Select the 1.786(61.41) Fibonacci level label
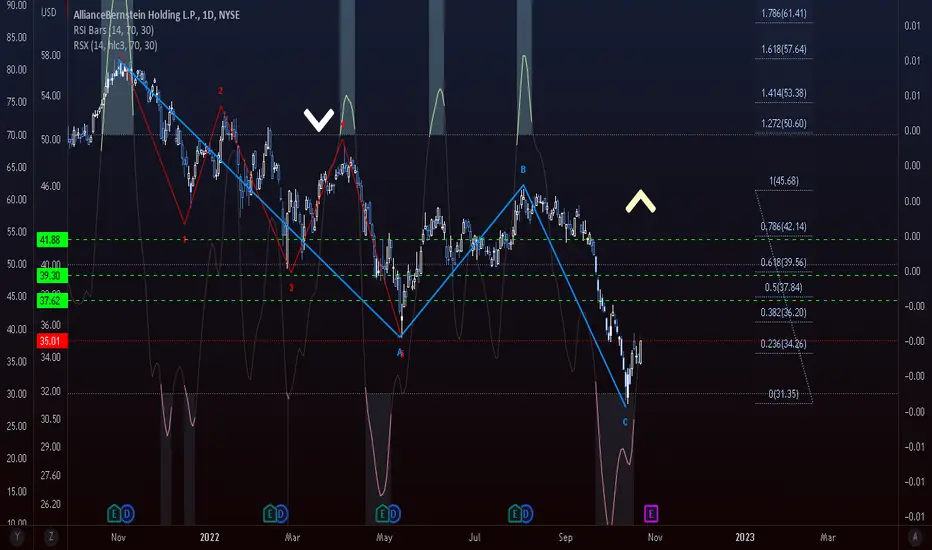Viewport: 932px width, 550px height. point(783,13)
